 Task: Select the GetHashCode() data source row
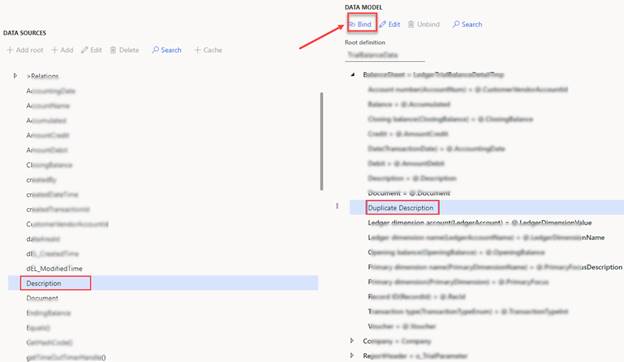[x=49, y=343]
